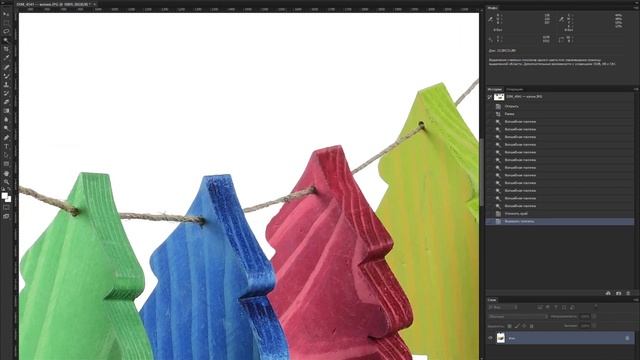This screenshot has width=640, height=360.
Task: Open foreground color picker swatch
Action: pos(4,196)
